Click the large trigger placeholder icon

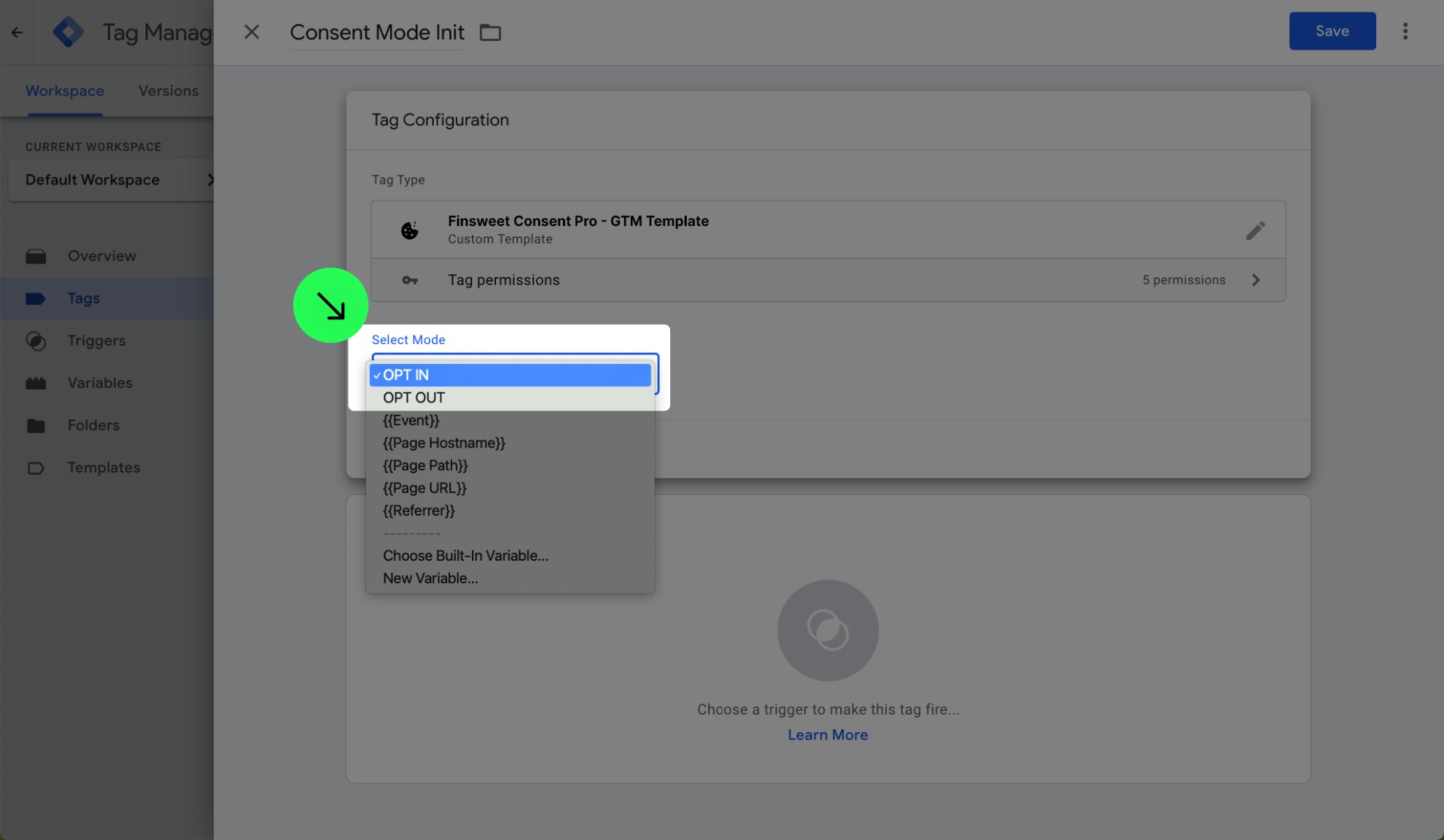[828, 631]
